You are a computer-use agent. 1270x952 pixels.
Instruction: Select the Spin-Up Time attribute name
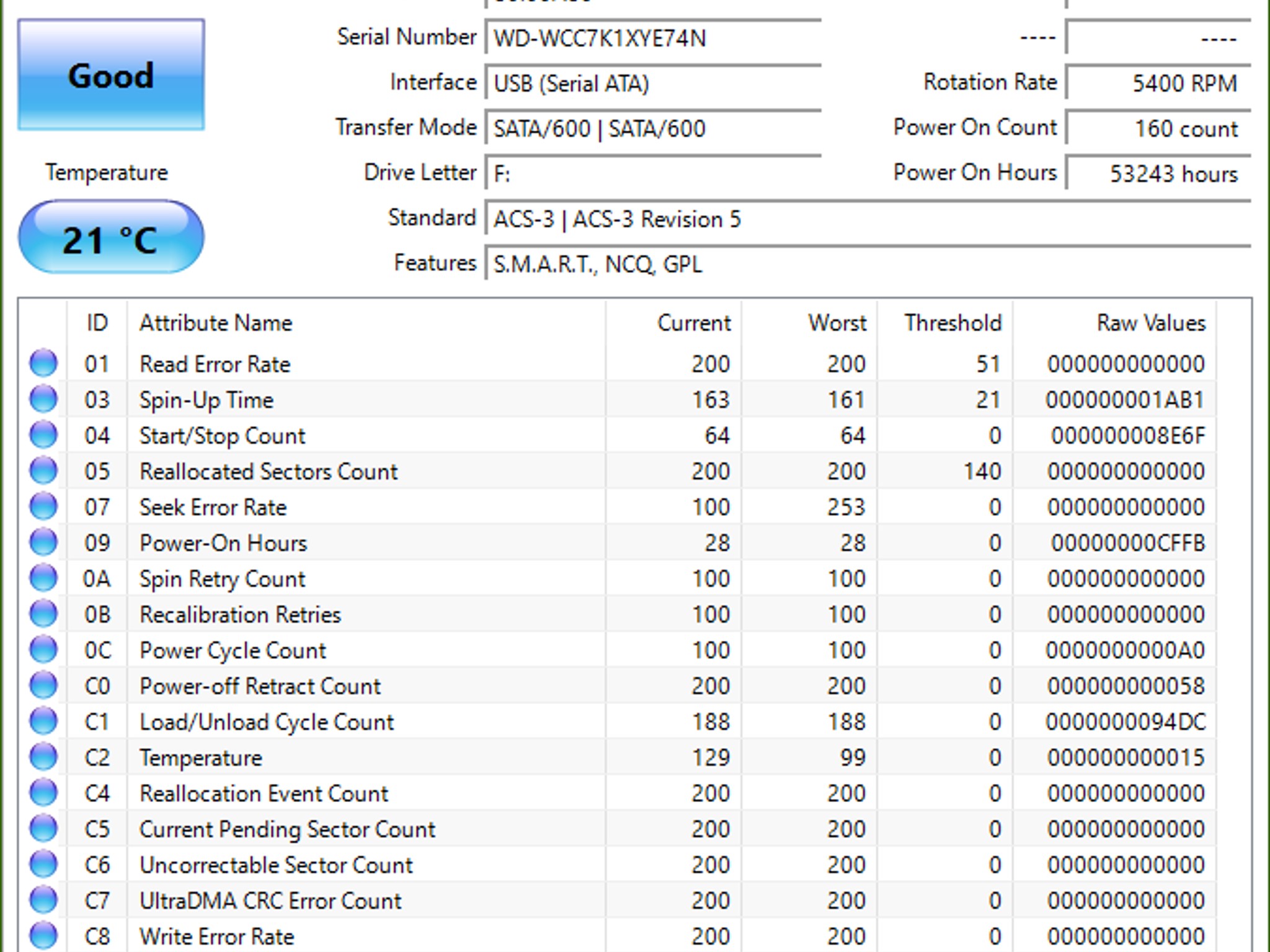point(206,400)
